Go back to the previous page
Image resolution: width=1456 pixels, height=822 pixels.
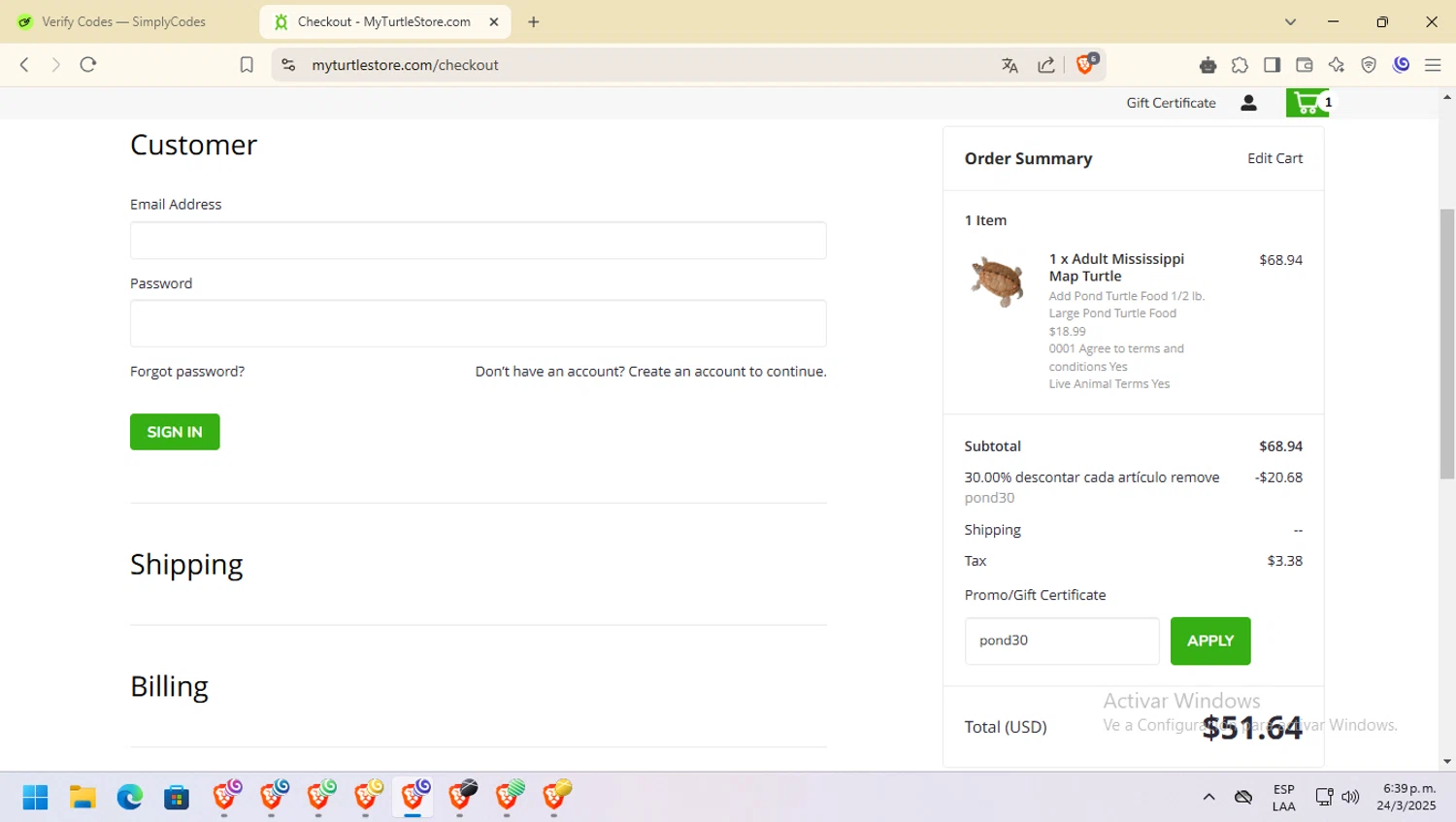click(x=24, y=65)
